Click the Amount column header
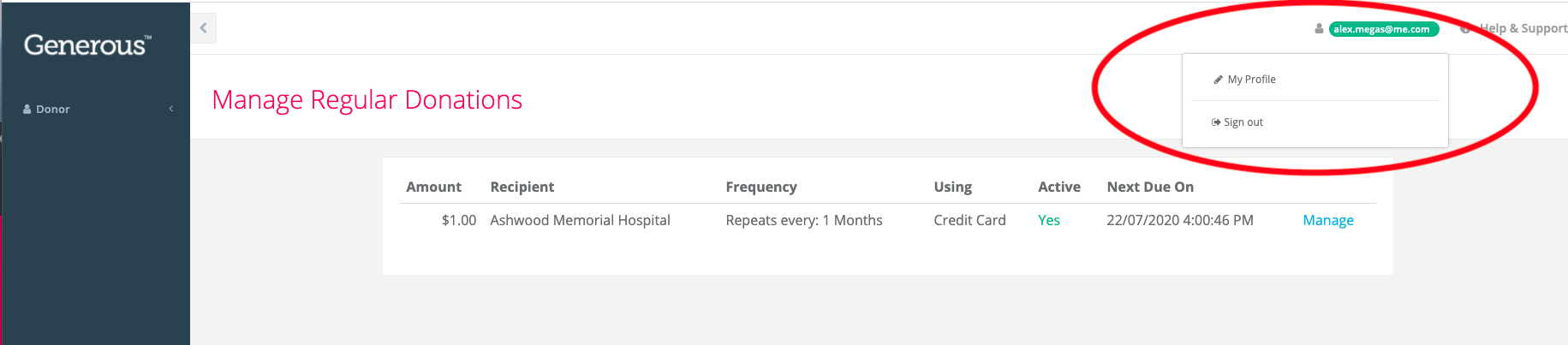Image resolution: width=1568 pixels, height=345 pixels. point(433,187)
